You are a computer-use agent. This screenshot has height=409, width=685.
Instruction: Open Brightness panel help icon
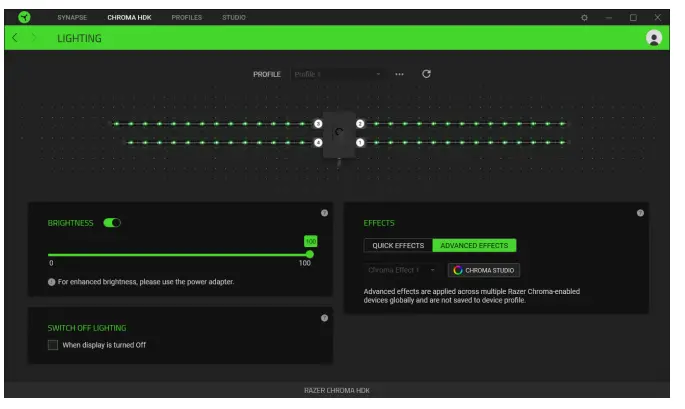tap(324, 213)
